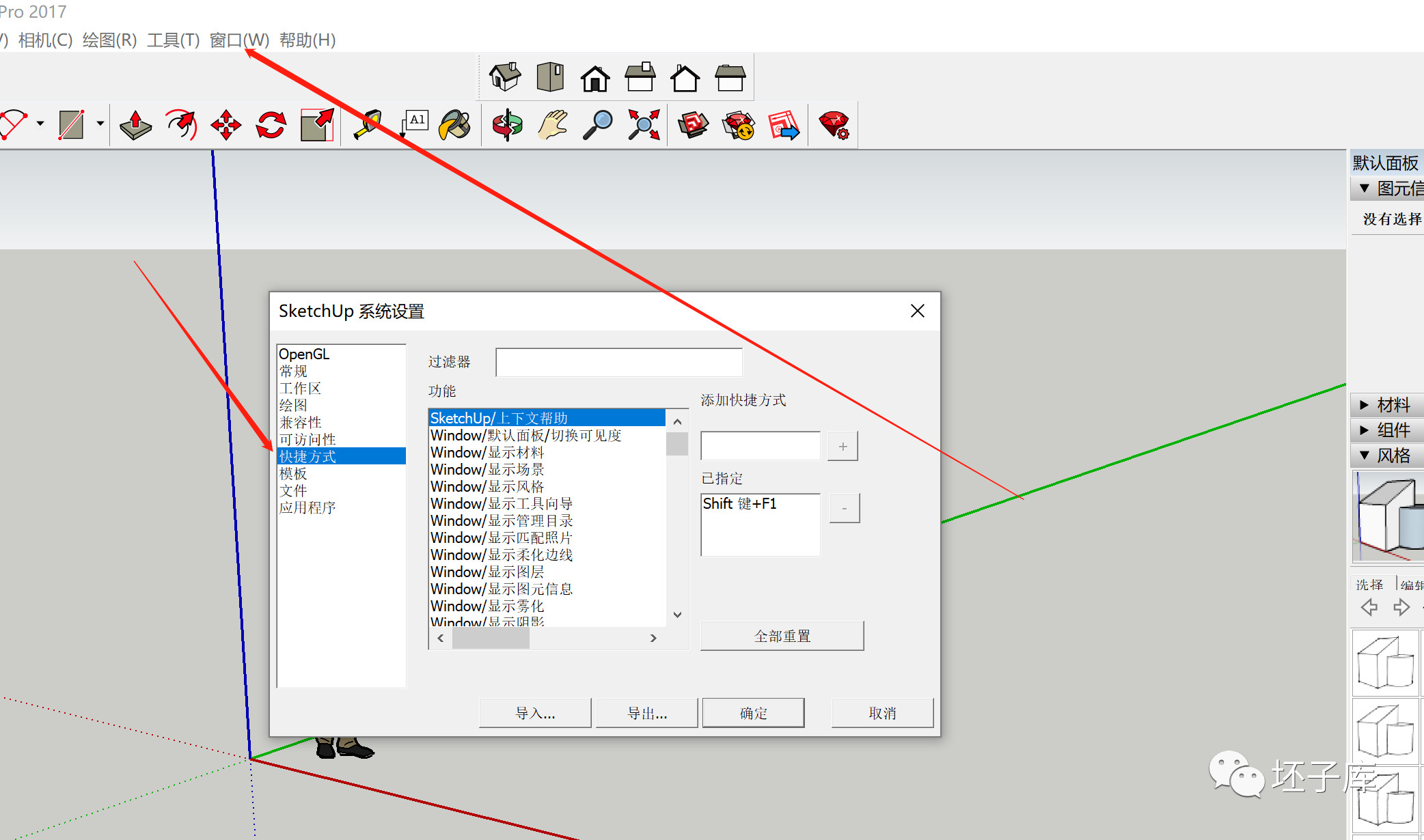Open the 工具(T) menu
This screenshot has height=840, width=1424.
click(x=174, y=40)
